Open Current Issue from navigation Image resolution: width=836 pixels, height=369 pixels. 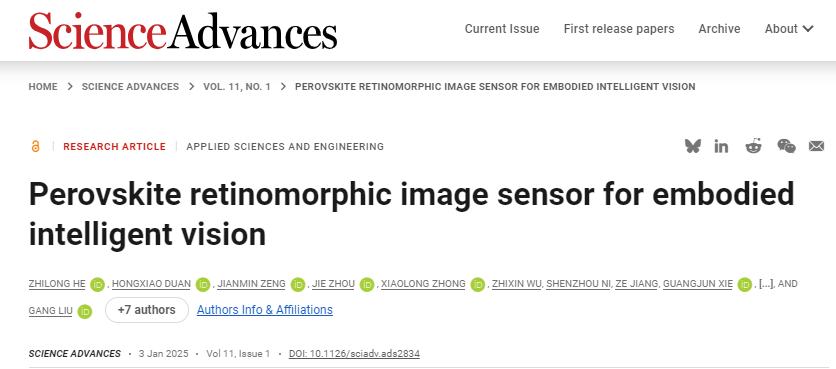click(x=502, y=29)
